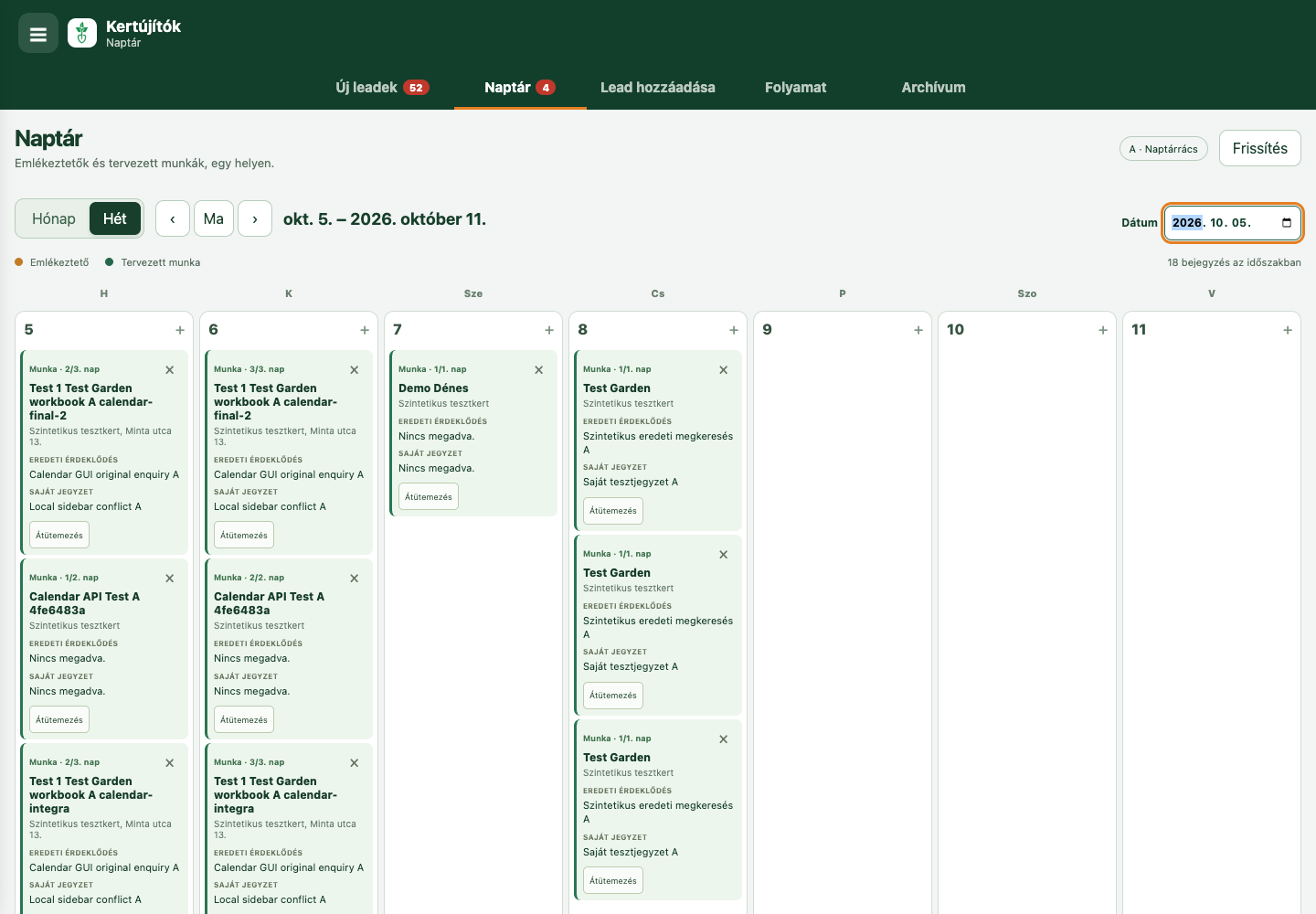Open the hamburger menu

[x=38, y=34]
